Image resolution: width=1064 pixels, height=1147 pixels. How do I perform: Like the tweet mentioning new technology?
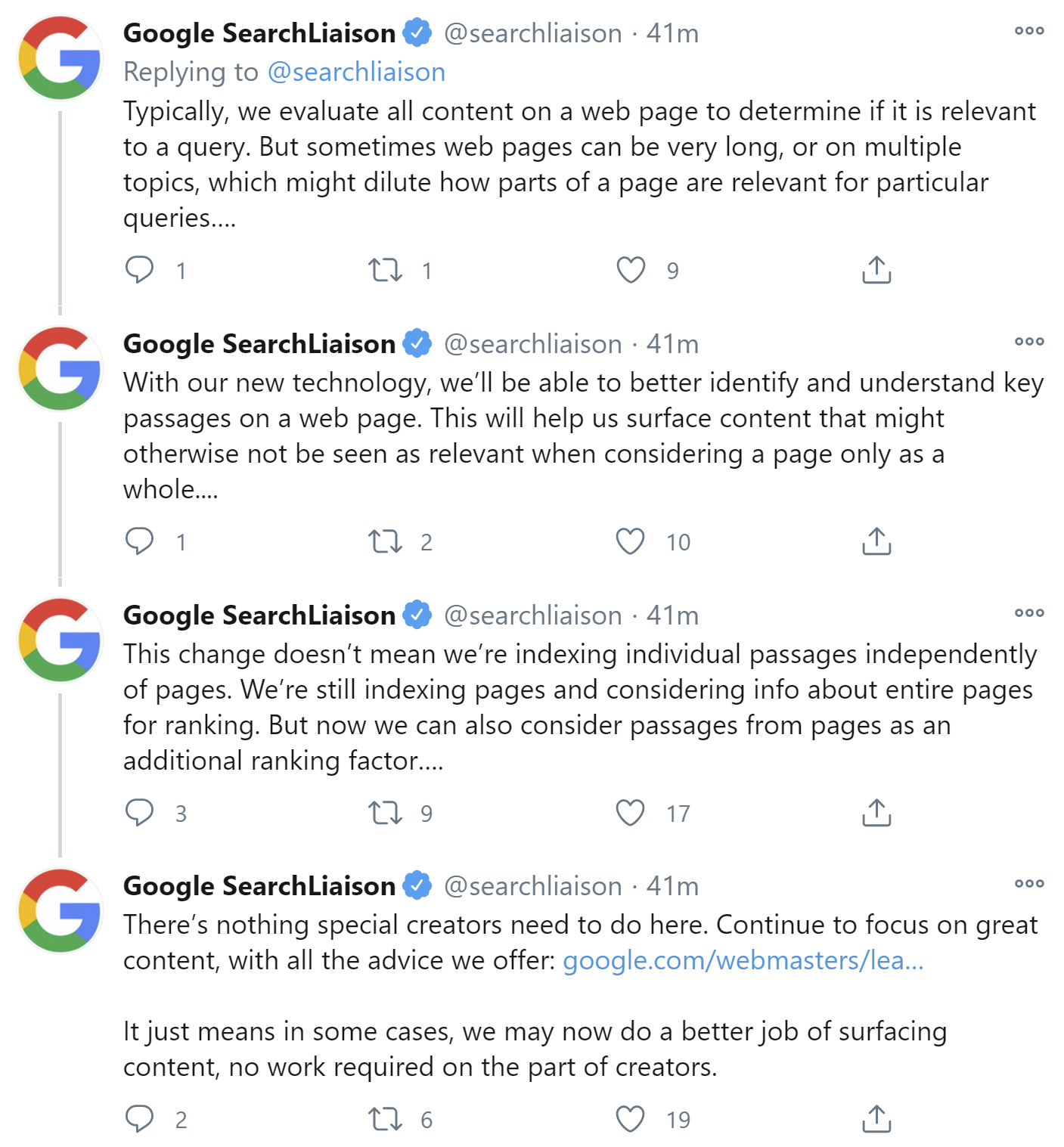tap(629, 541)
